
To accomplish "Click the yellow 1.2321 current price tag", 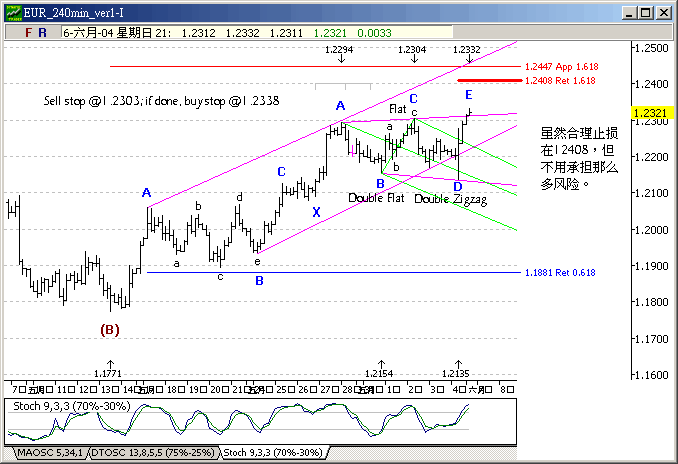I will click(652, 113).
